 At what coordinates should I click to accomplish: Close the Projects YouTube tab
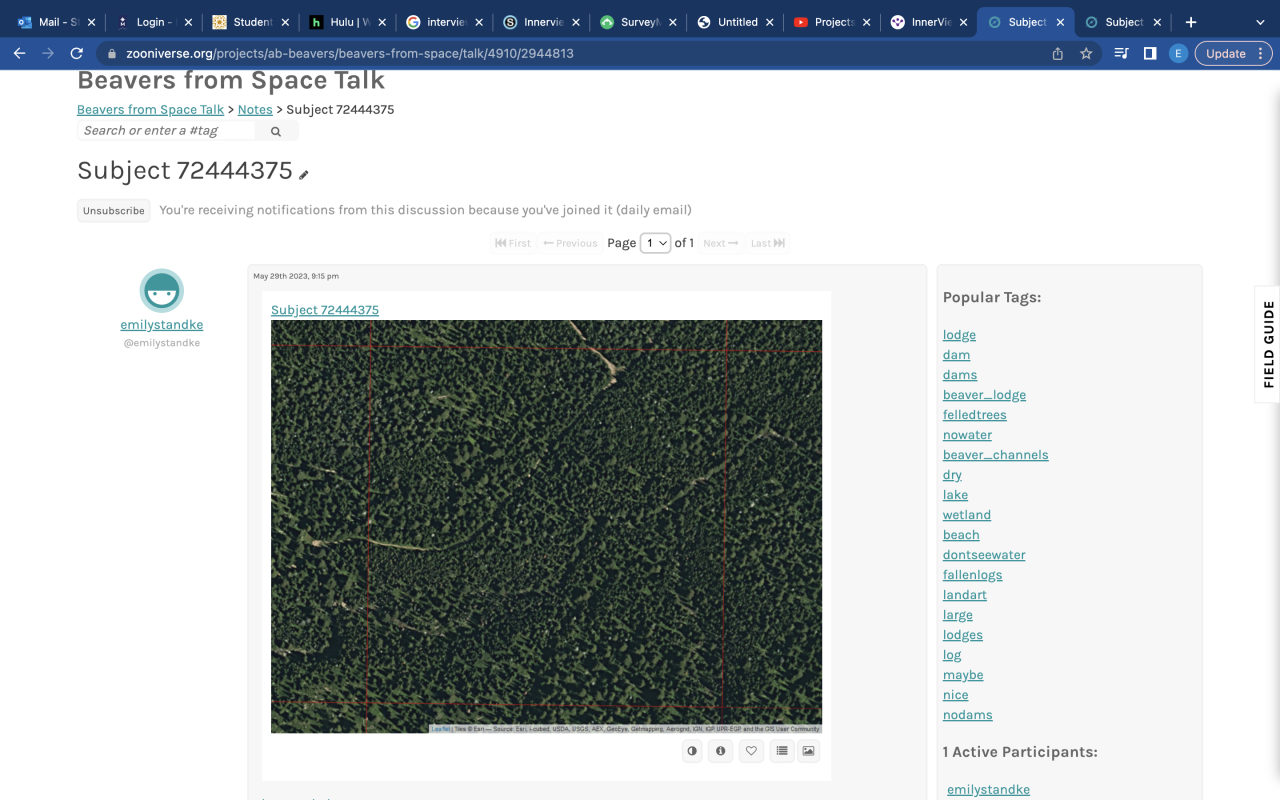click(866, 22)
